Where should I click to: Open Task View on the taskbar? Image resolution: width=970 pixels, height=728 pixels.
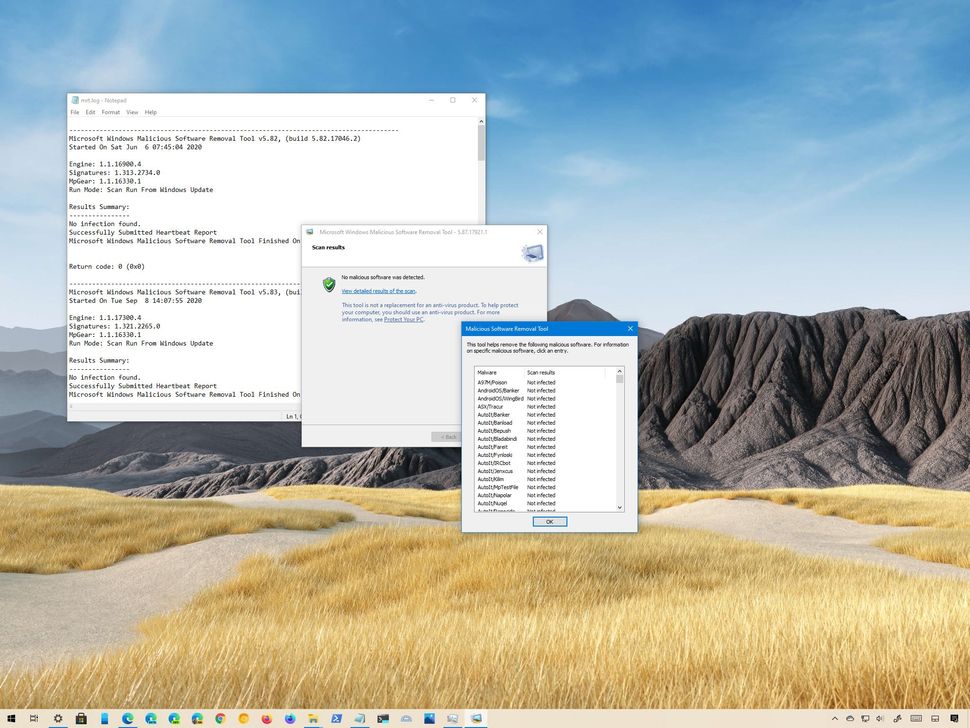(x=33, y=719)
